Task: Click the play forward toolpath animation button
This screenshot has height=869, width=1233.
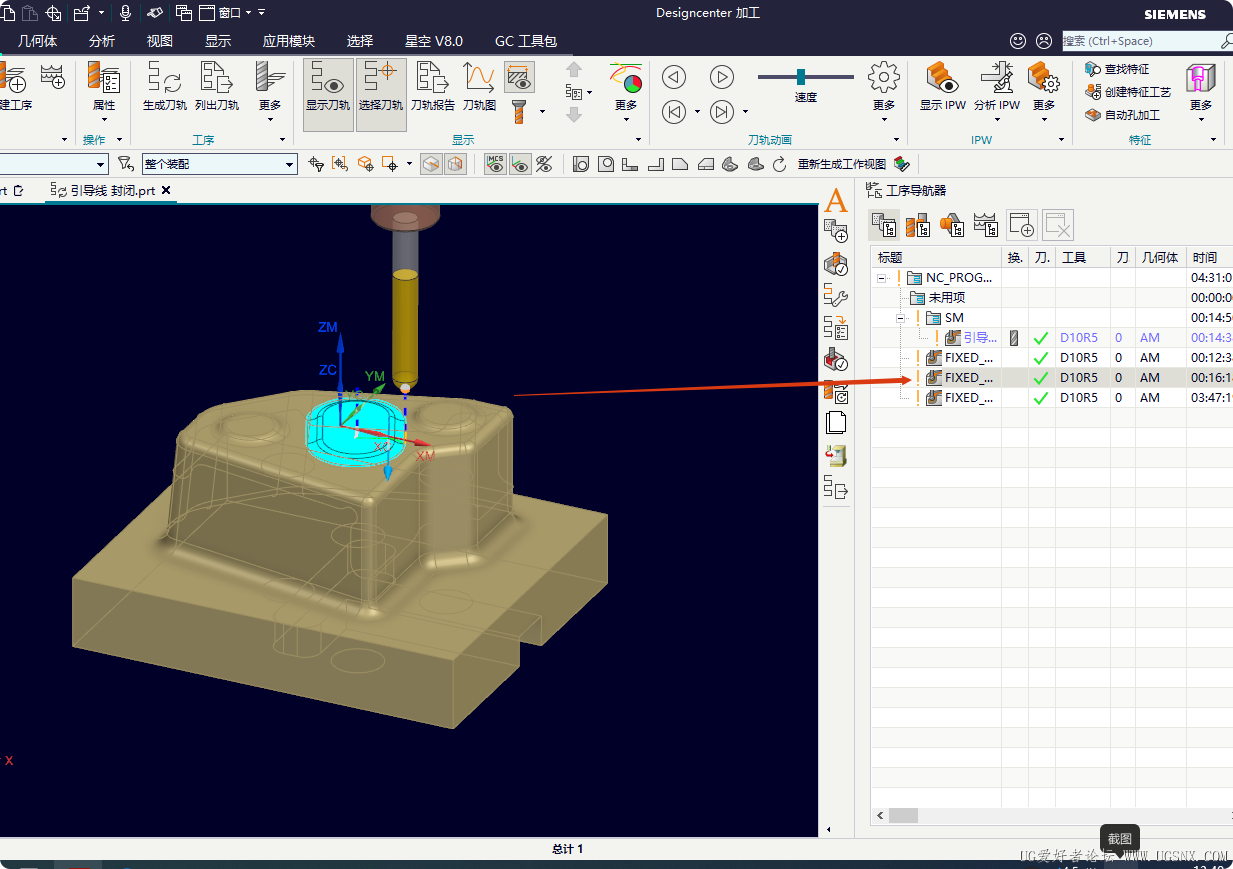Action: (722, 77)
